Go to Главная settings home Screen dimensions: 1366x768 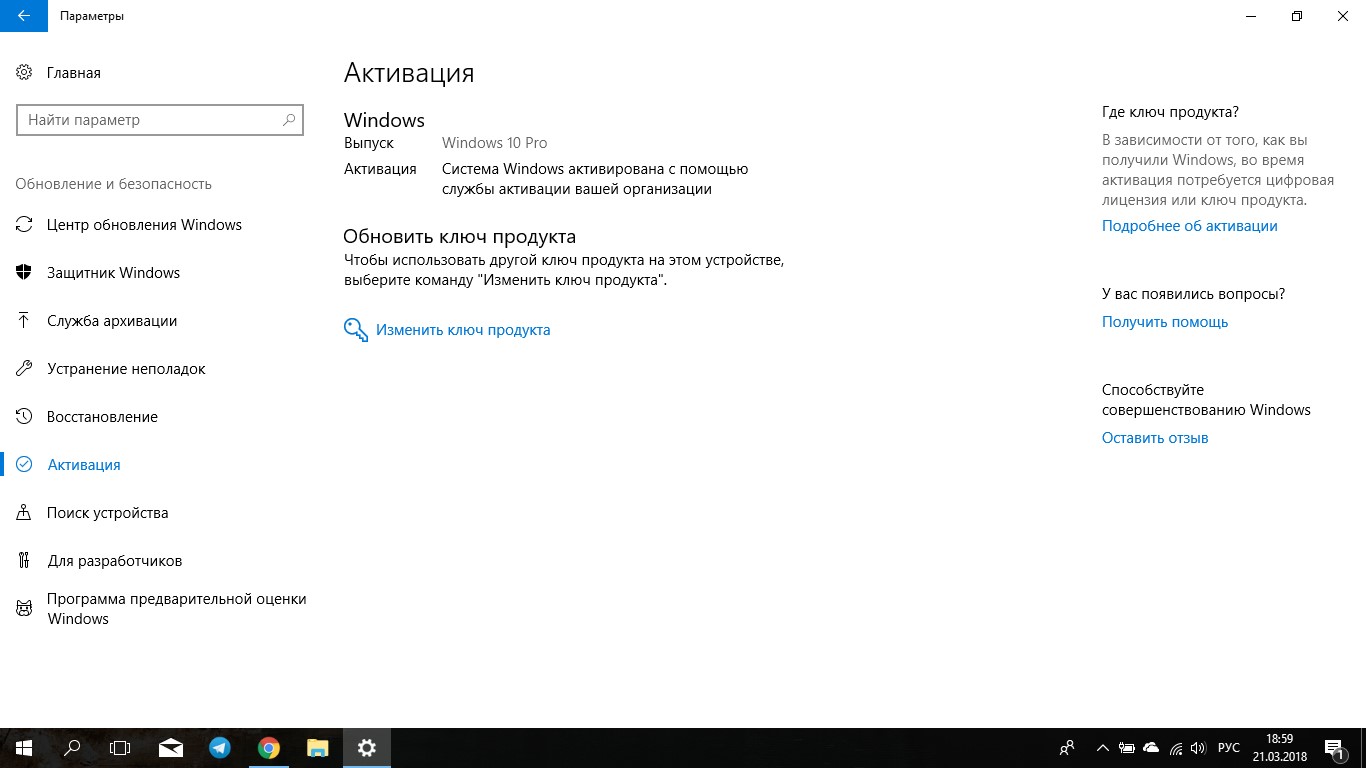(x=74, y=73)
